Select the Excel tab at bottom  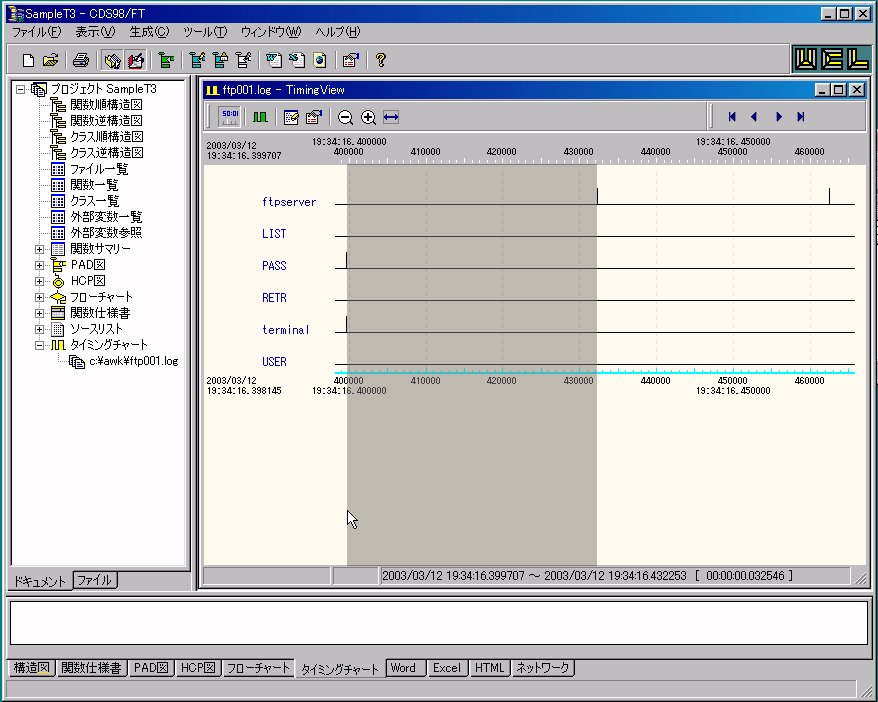(x=446, y=668)
